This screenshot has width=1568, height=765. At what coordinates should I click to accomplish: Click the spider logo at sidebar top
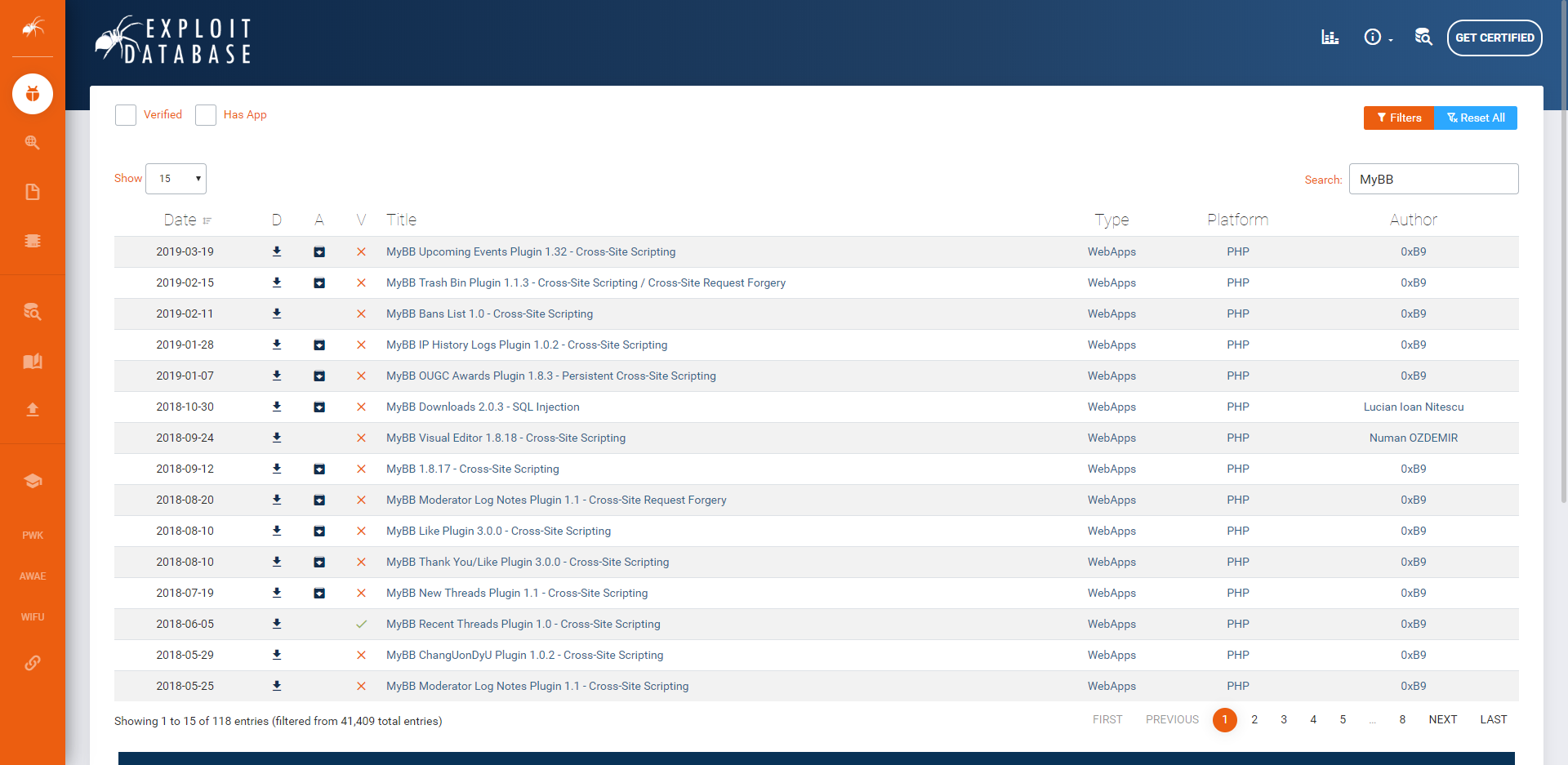tap(33, 28)
